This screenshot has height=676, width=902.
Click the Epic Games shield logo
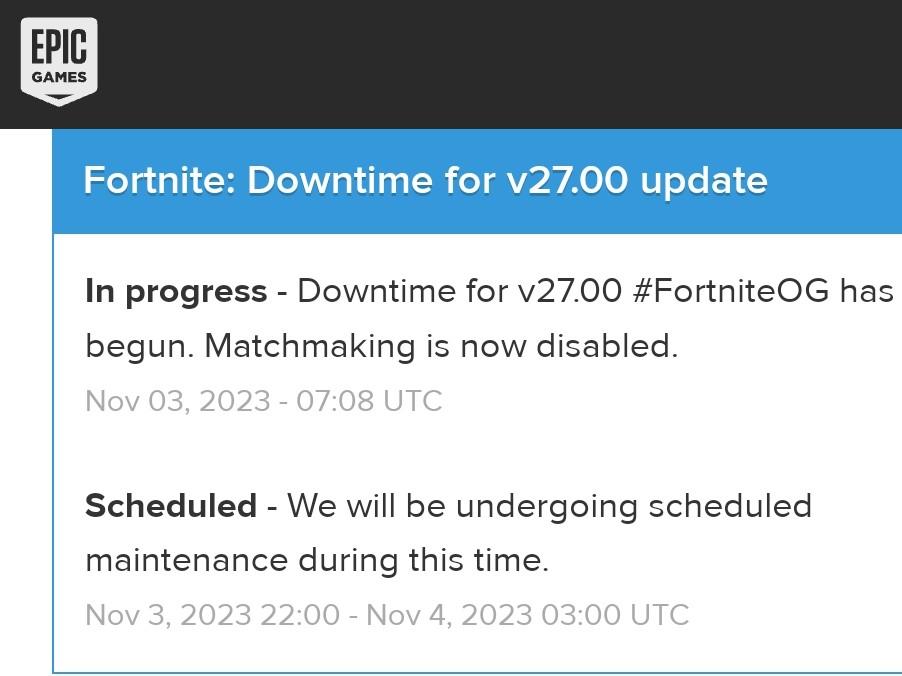click(59, 60)
